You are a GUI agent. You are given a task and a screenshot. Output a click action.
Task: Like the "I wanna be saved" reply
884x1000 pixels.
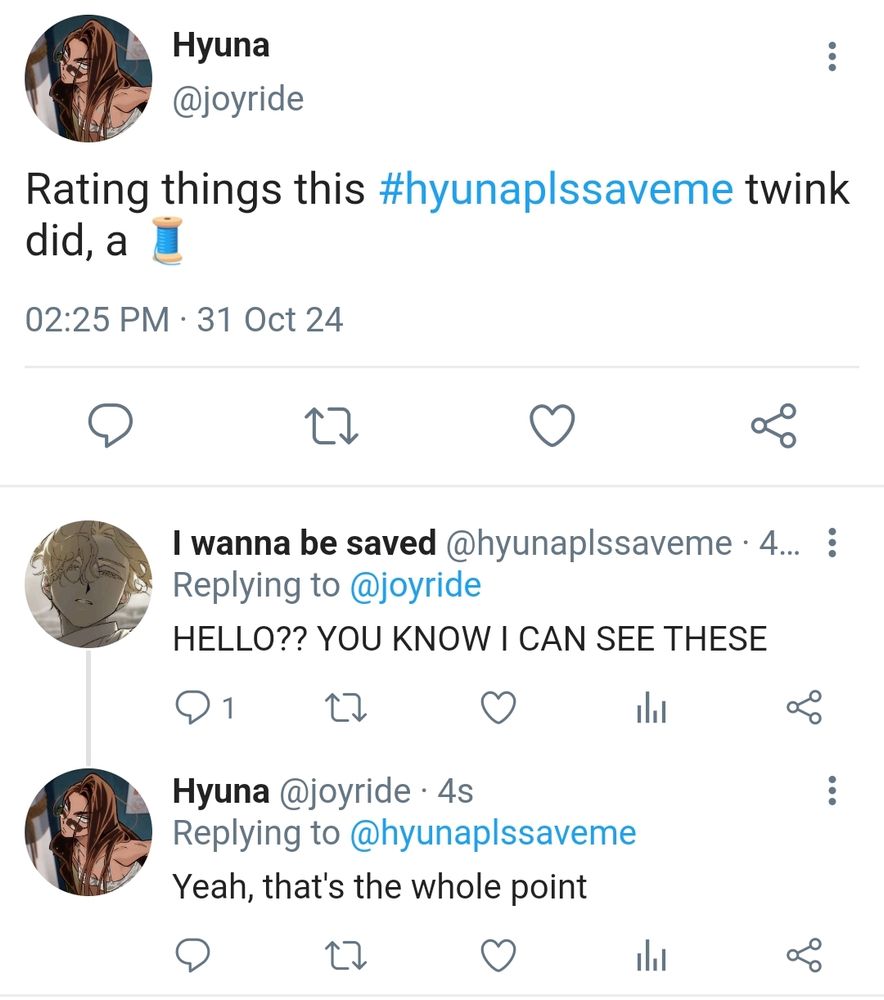(498, 709)
